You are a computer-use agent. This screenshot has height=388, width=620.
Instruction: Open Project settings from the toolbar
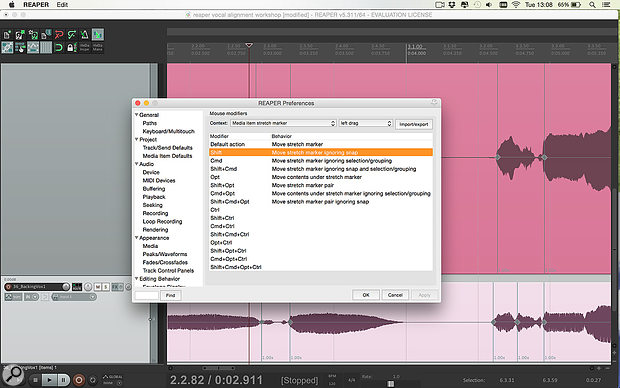tap(46, 35)
